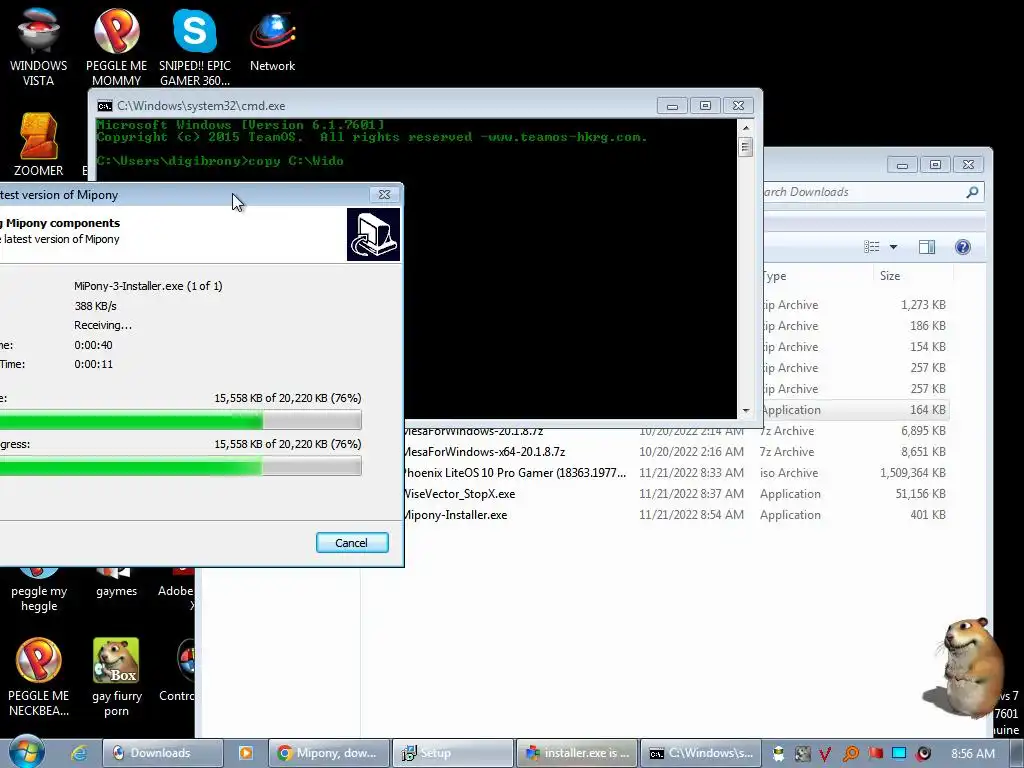This screenshot has height=768, width=1024.
Task: Open the WINDOWS VISTA desktop icon
Action: point(38,46)
